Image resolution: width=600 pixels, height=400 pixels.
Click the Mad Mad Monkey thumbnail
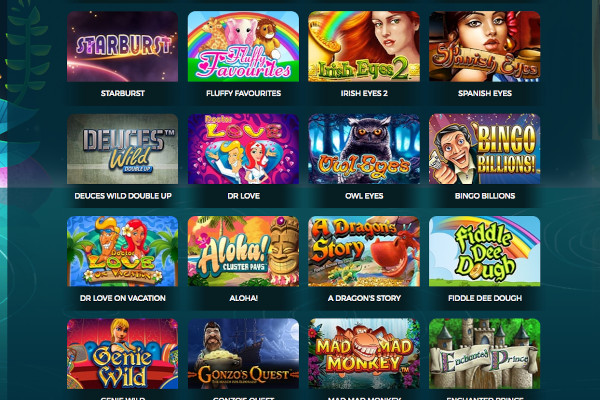[364, 354]
